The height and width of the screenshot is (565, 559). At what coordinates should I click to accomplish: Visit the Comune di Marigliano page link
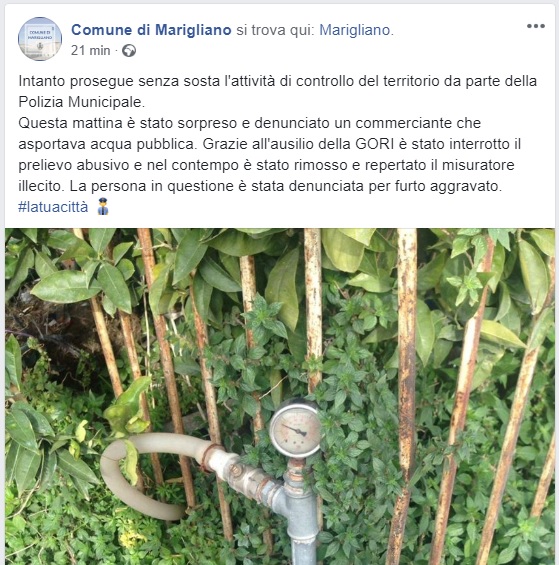[151, 30]
